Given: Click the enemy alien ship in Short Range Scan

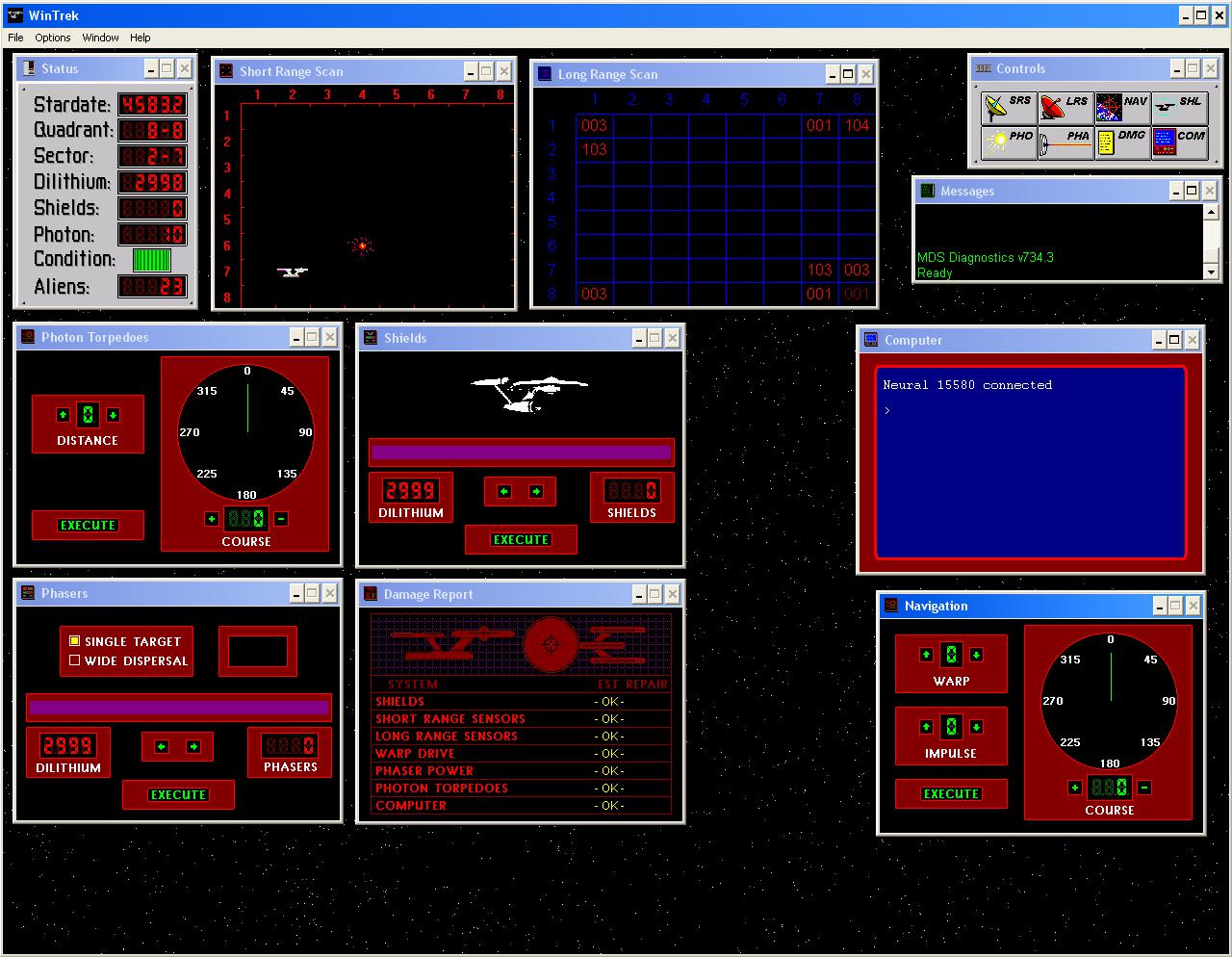Looking at the screenshot, I should pyautogui.click(x=362, y=246).
